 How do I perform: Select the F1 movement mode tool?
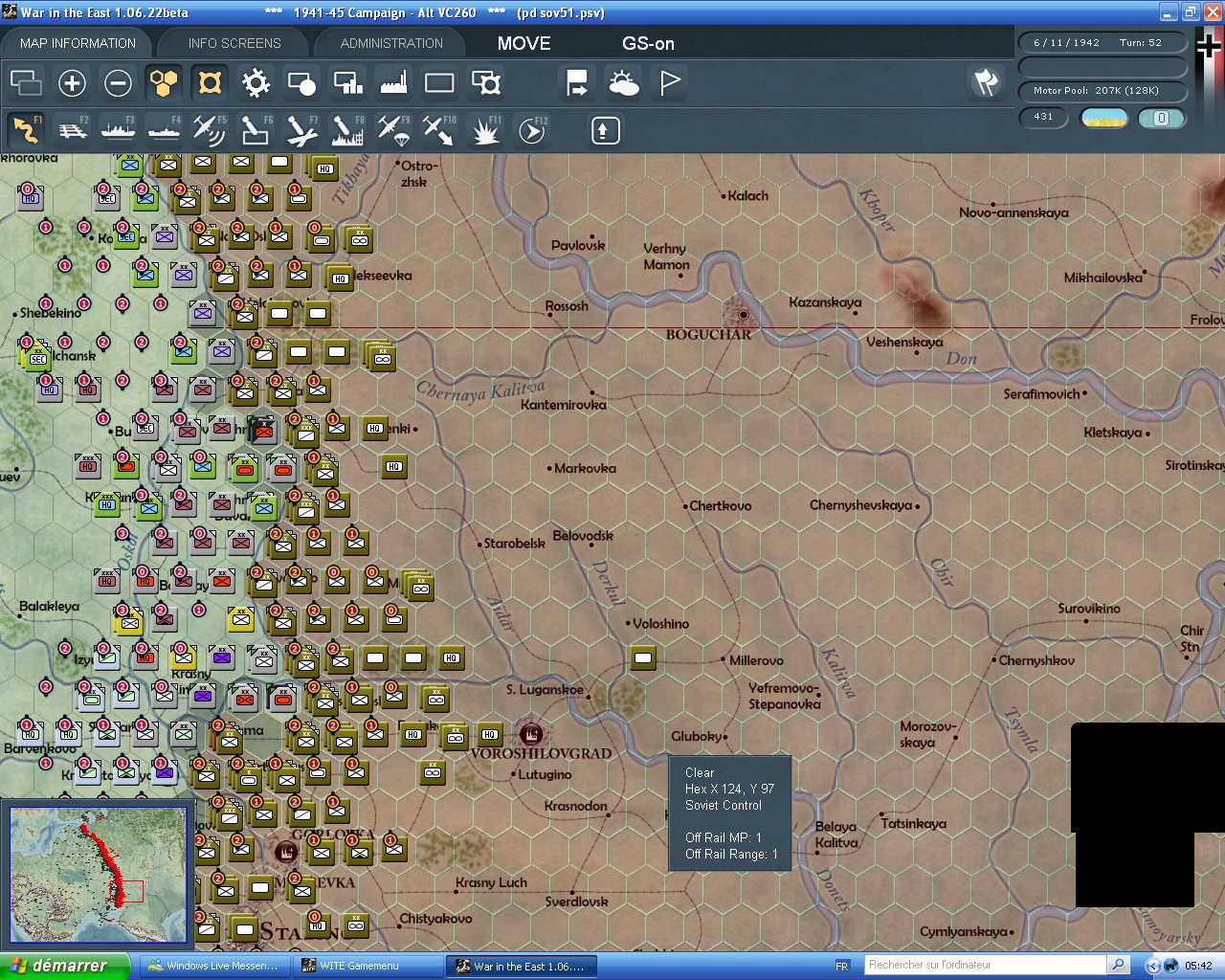coord(26,130)
